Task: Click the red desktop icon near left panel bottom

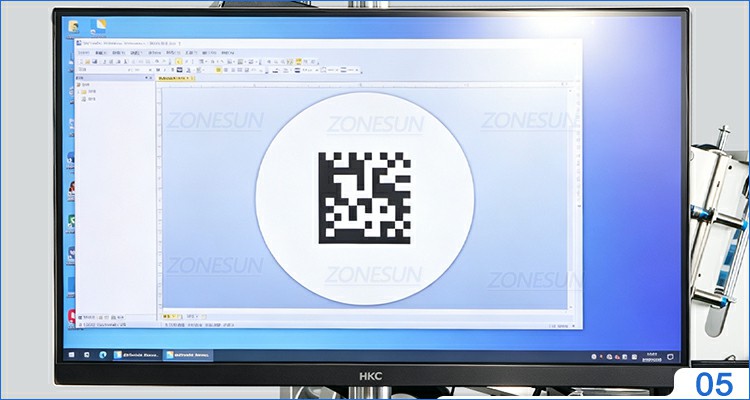Action: pos(72,316)
